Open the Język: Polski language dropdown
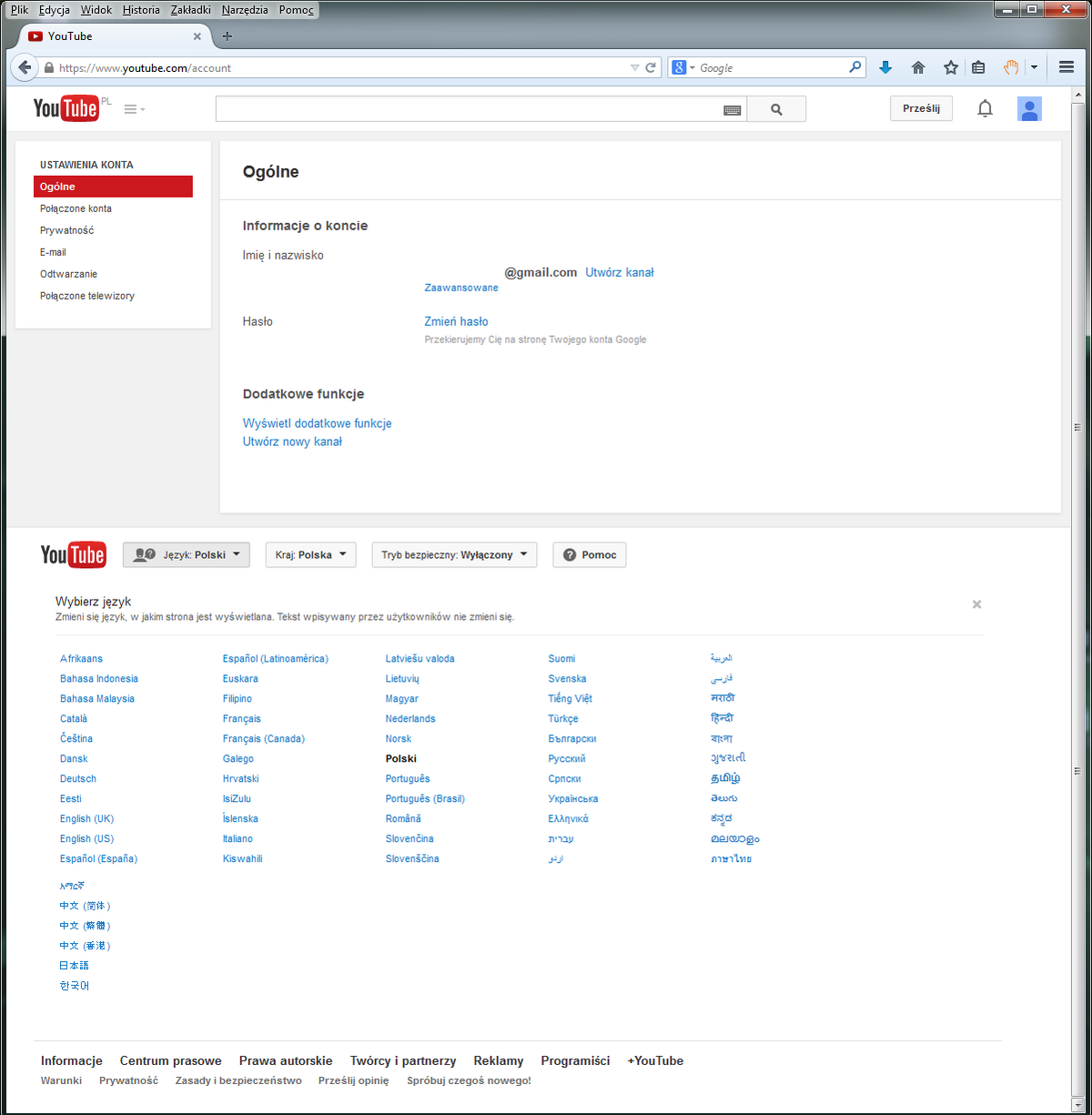 187,555
